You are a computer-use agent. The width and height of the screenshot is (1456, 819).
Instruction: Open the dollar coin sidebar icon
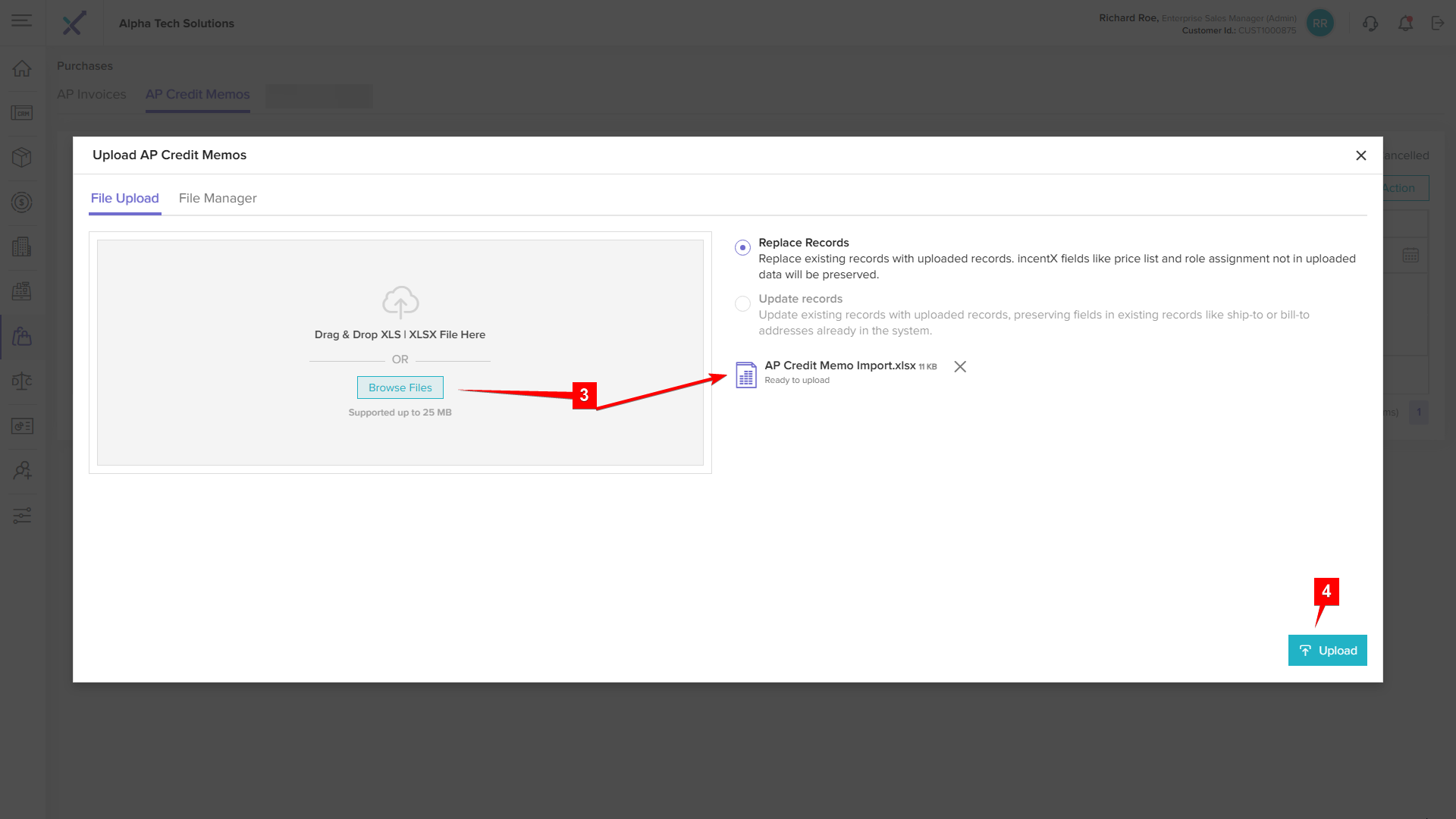coord(22,202)
